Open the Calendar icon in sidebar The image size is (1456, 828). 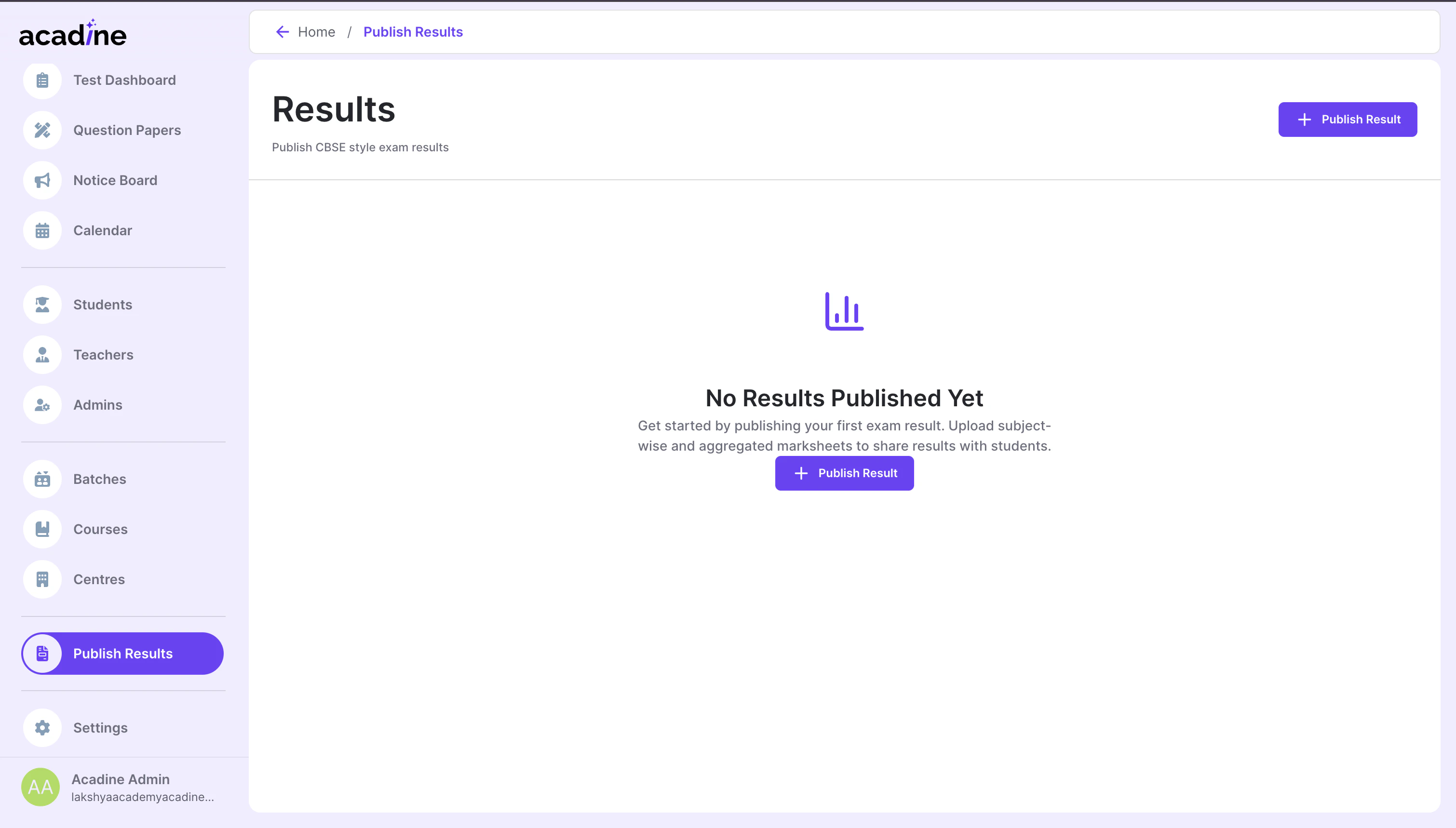(x=42, y=230)
